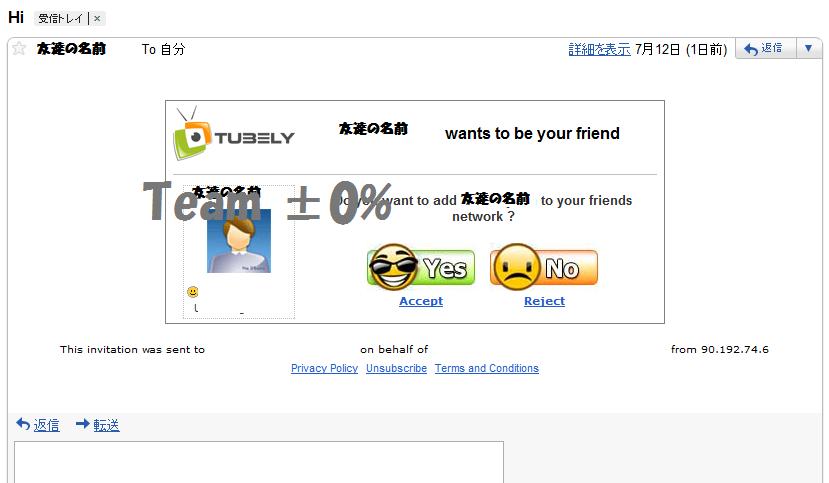829x483 pixels.
Task: Follow the Reject link
Action: (544, 301)
